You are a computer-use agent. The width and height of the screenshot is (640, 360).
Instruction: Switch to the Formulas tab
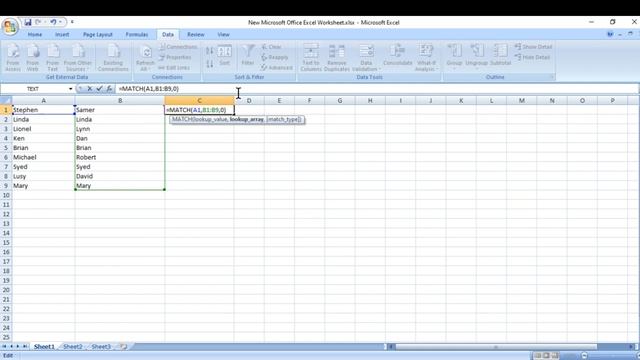click(x=137, y=35)
